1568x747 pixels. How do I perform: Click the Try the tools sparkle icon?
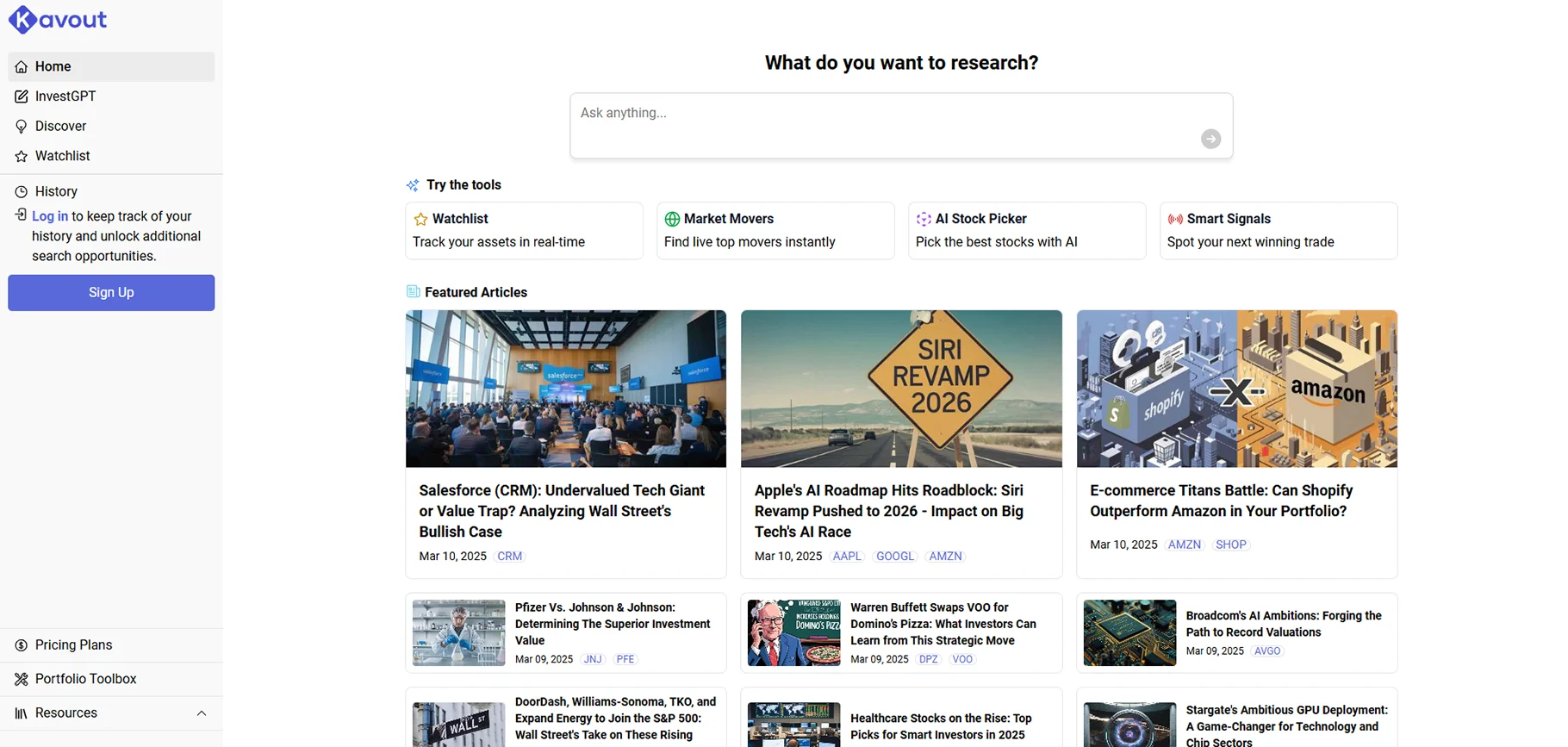(x=413, y=185)
